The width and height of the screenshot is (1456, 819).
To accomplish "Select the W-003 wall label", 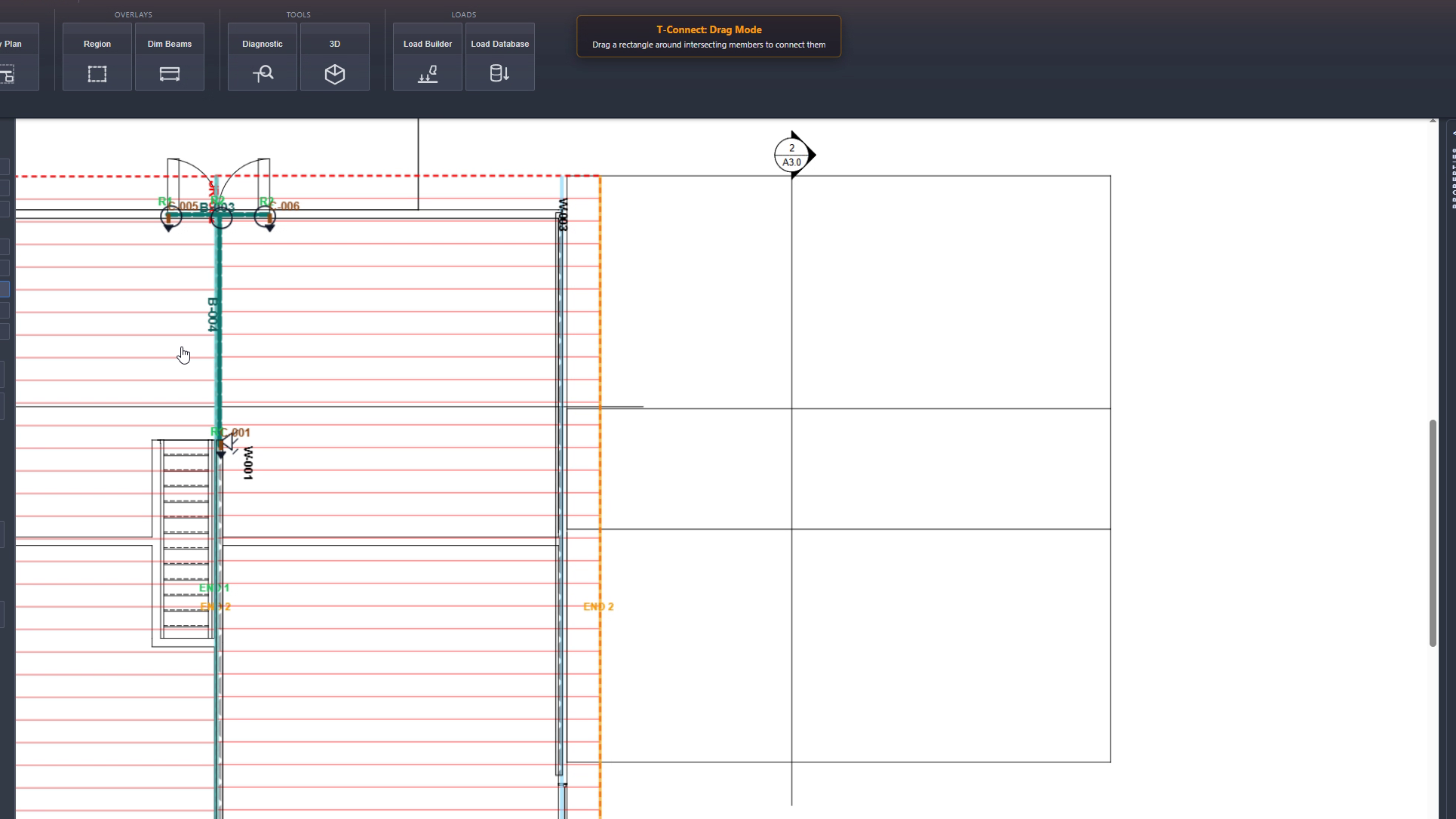I will 563,214.
